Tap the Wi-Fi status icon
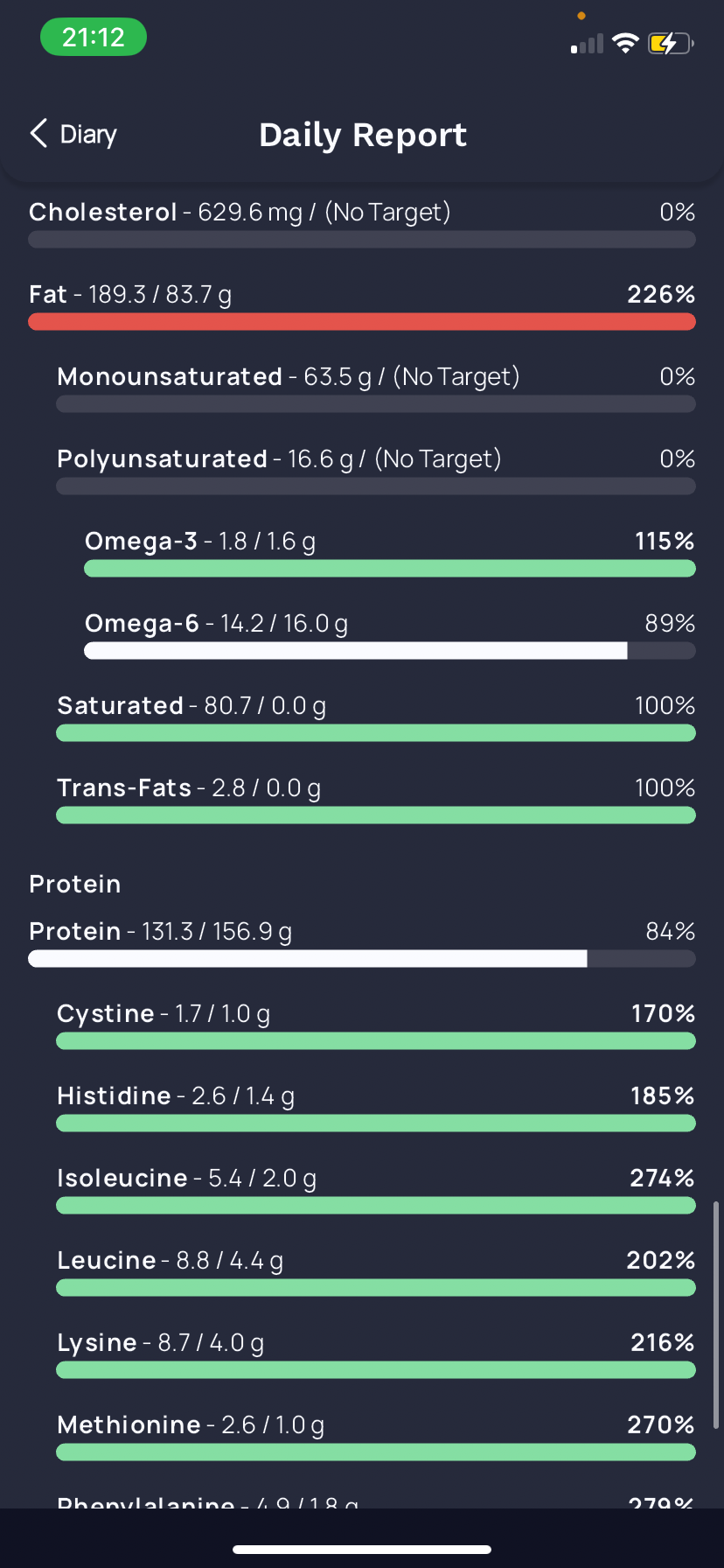Screen dimensions: 724x1568 625,43
